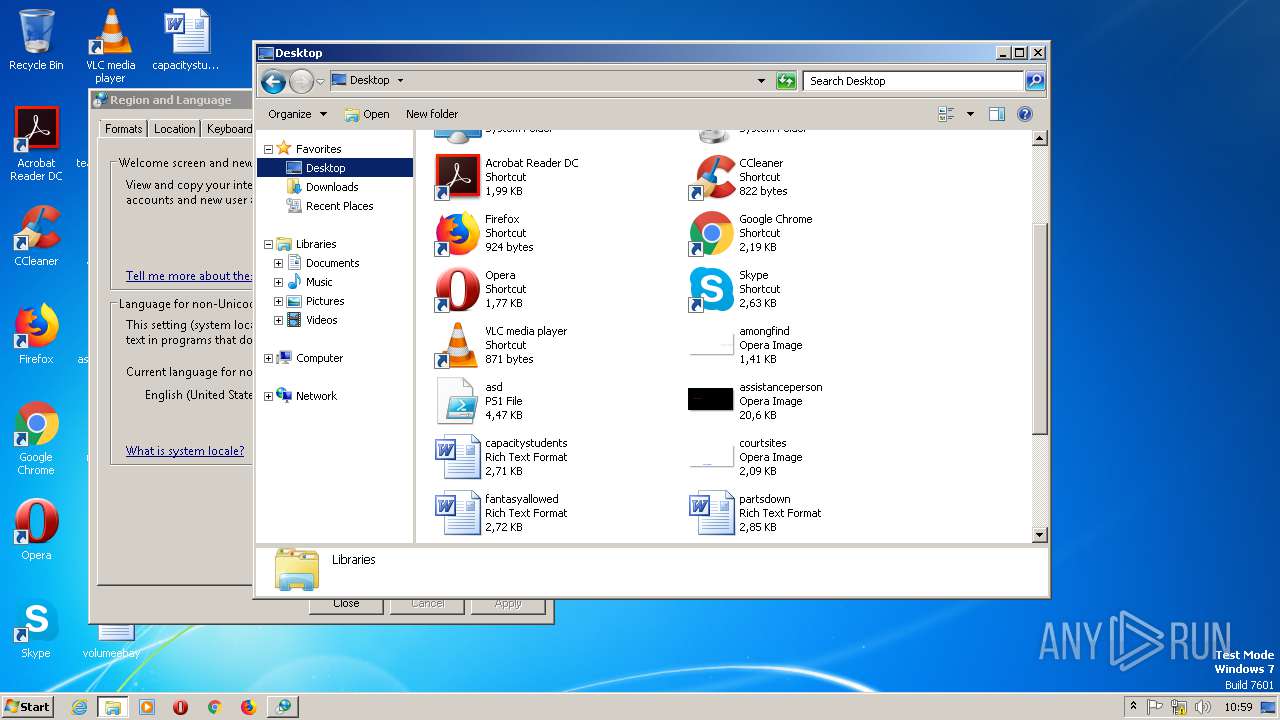Image resolution: width=1280 pixels, height=720 pixels.
Task: Open the Organize dropdown menu
Action: [x=297, y=114]
